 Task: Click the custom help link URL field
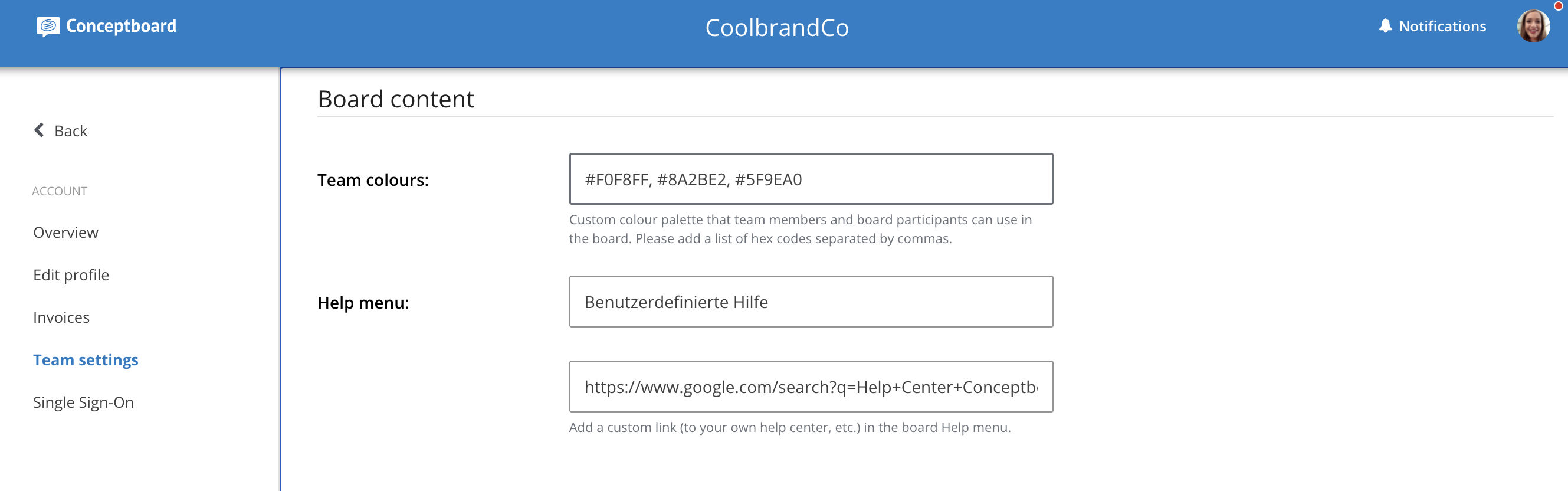[x=811, y=387]
